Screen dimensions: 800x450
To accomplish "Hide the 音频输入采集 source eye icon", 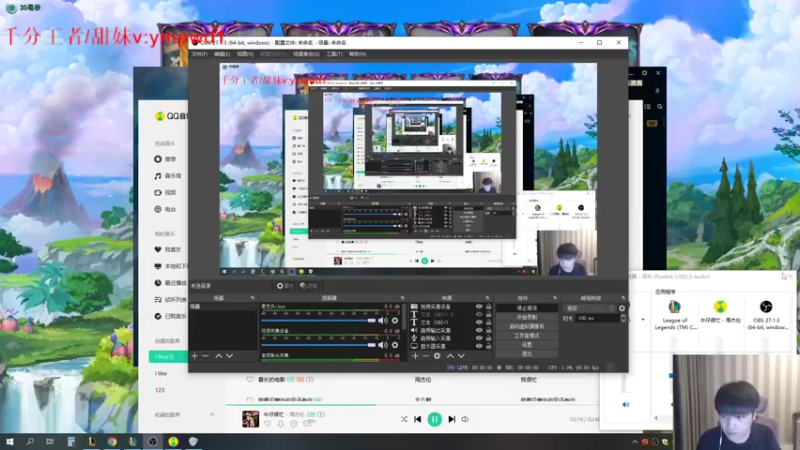I will pyautogui.click(x=479, y=338).
